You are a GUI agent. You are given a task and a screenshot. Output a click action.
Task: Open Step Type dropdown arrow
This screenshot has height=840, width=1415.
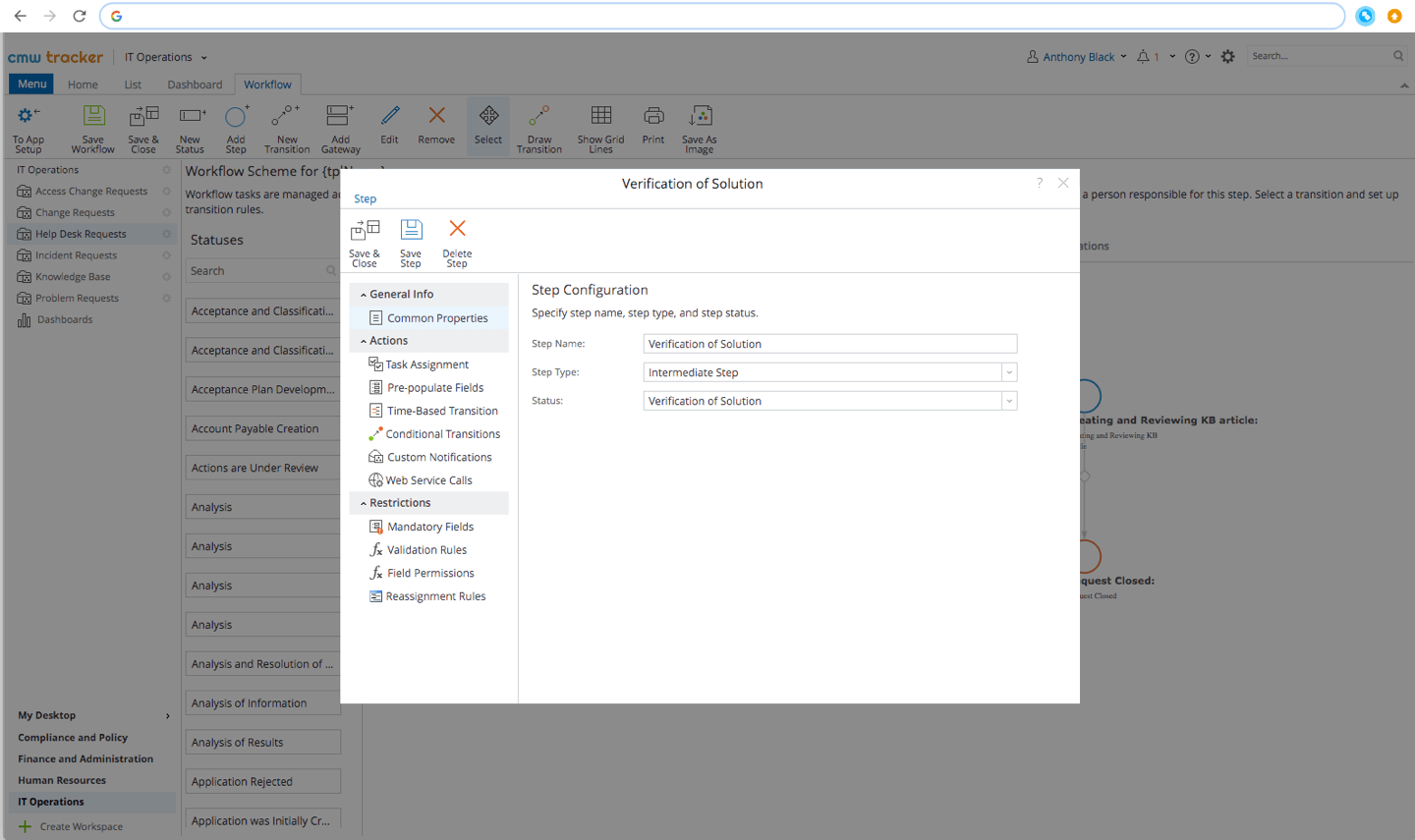[x=1009, y=372]
